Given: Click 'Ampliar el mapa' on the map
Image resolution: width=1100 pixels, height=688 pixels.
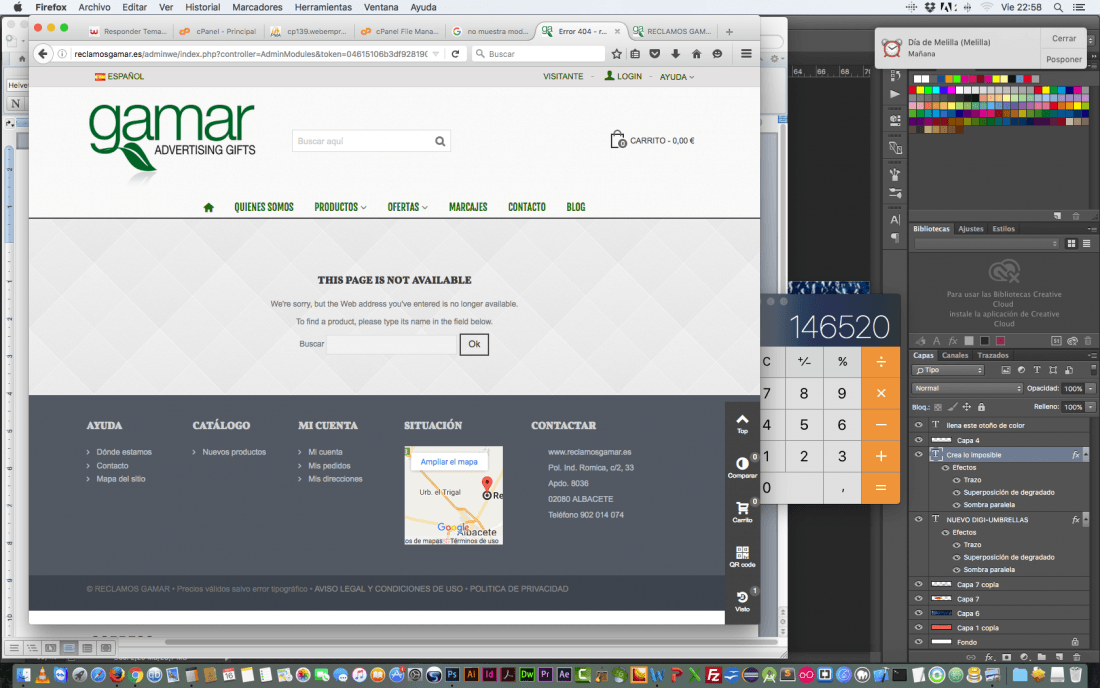Looking at the screenshot, I should point(449,461).
